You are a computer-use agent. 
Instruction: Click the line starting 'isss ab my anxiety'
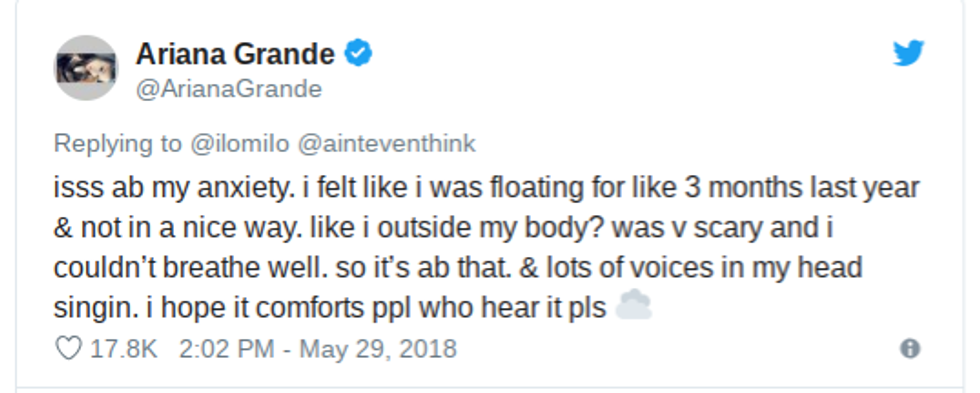486,188
